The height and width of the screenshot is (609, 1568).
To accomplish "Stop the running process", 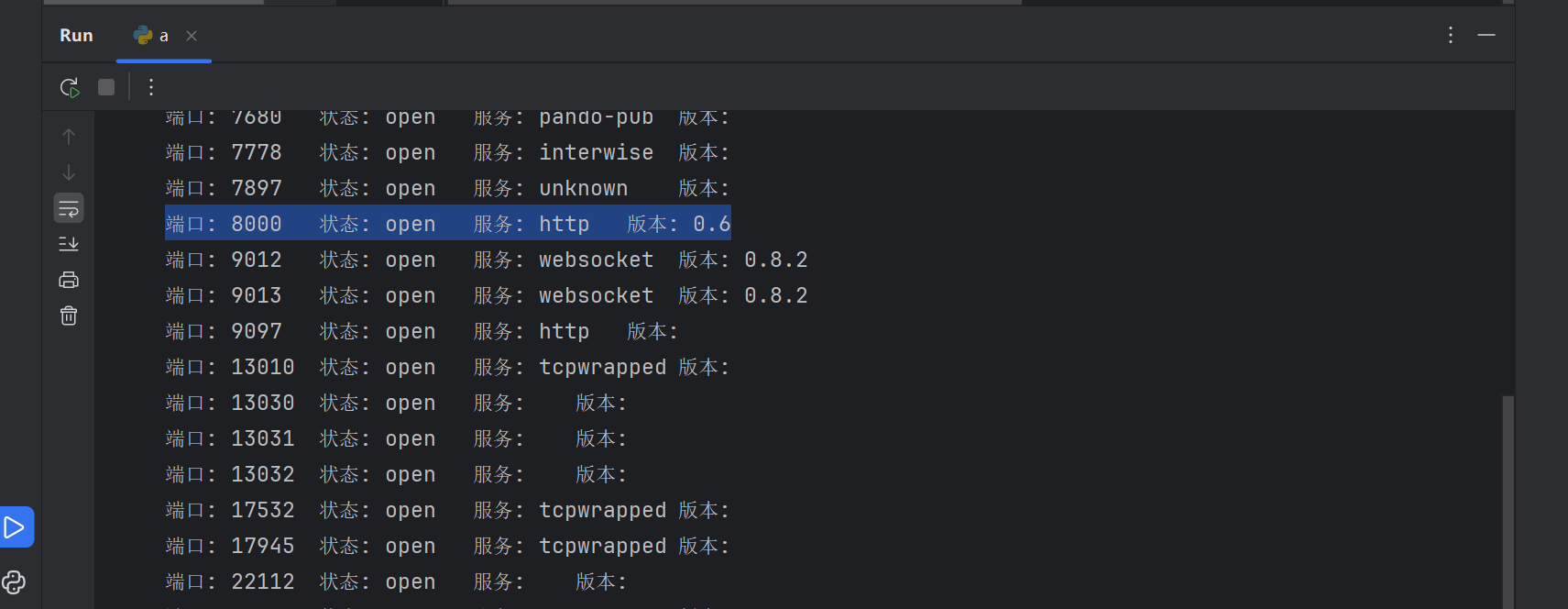I will (106, 87).
